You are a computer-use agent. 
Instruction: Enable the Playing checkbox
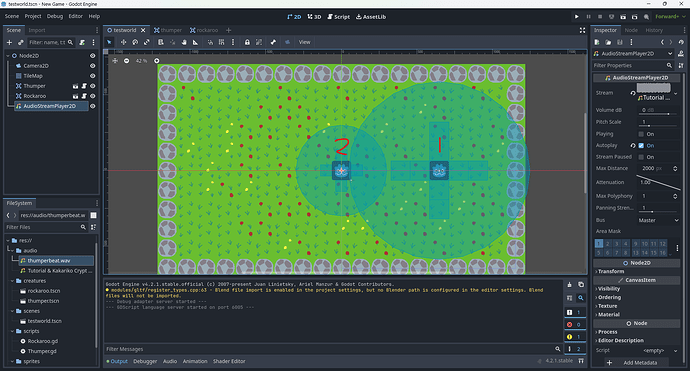click(641, 134)
